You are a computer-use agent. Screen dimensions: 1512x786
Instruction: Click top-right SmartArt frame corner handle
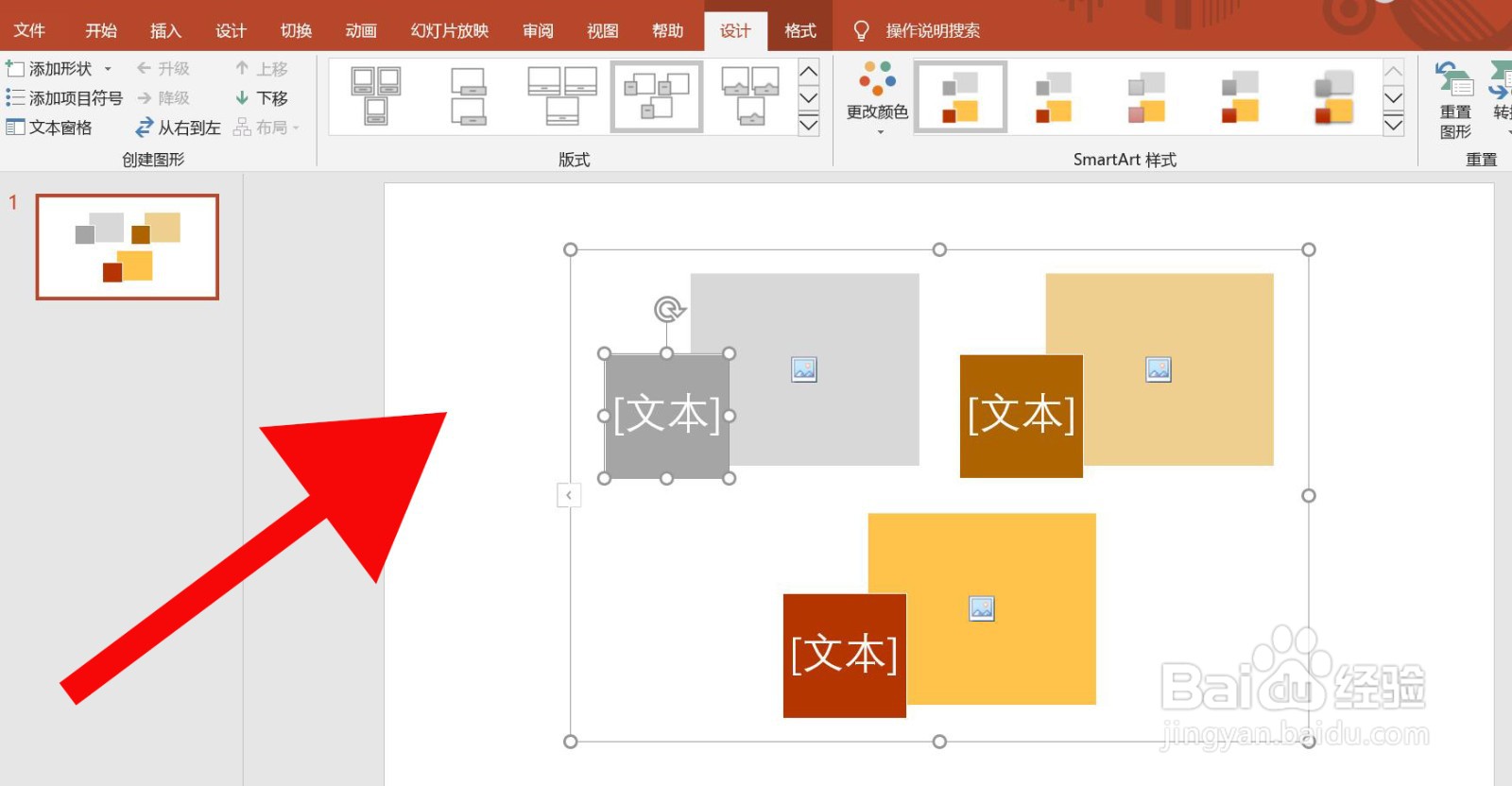click(1309, 249)
